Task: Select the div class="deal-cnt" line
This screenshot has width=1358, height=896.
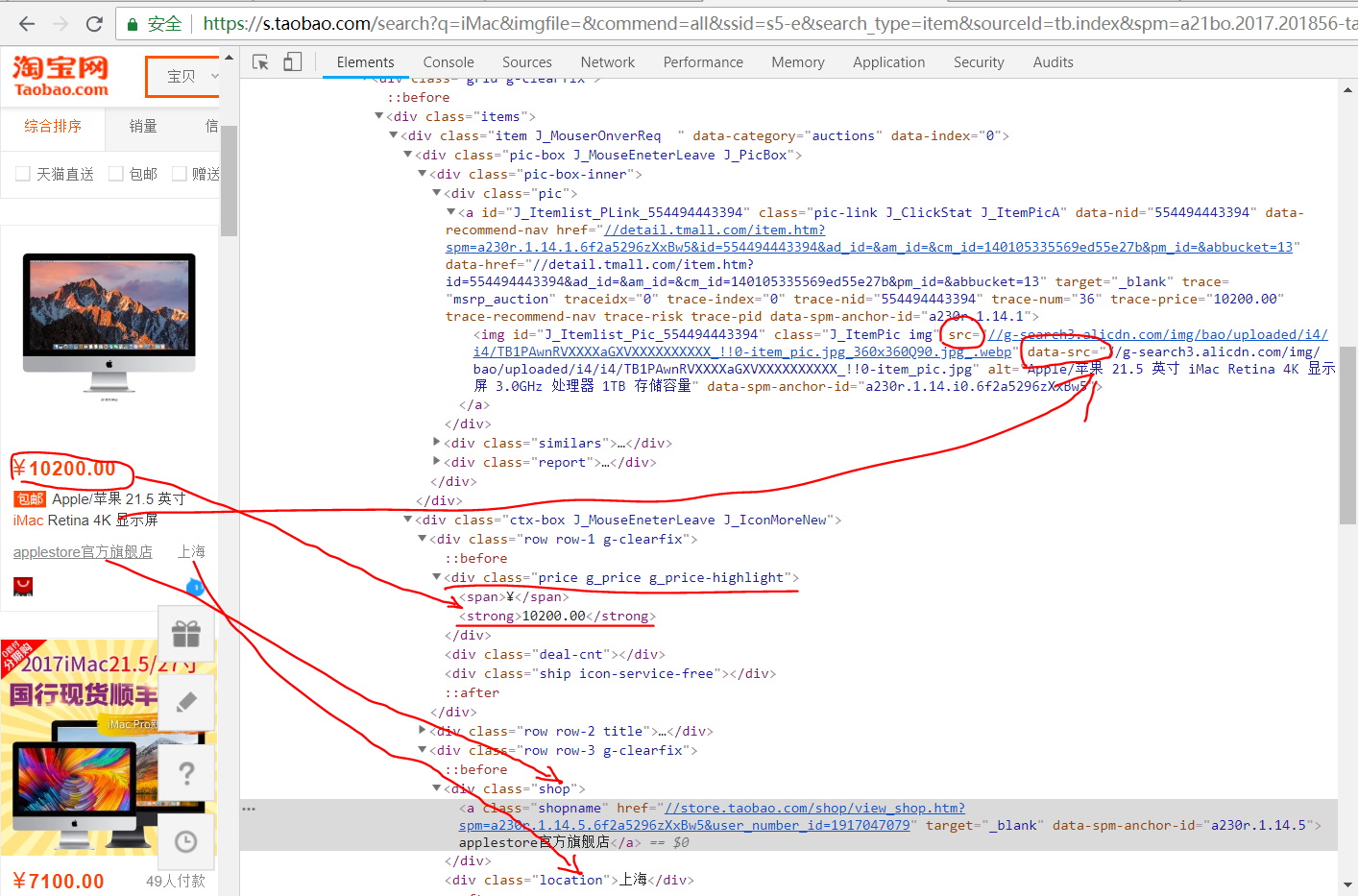Action: point(554,654)
